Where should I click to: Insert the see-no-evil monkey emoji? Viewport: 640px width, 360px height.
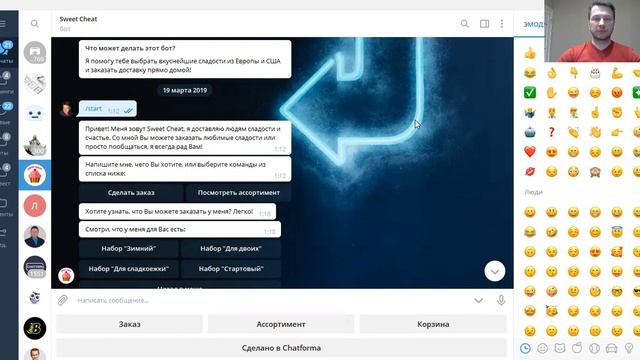coord(595,171)
